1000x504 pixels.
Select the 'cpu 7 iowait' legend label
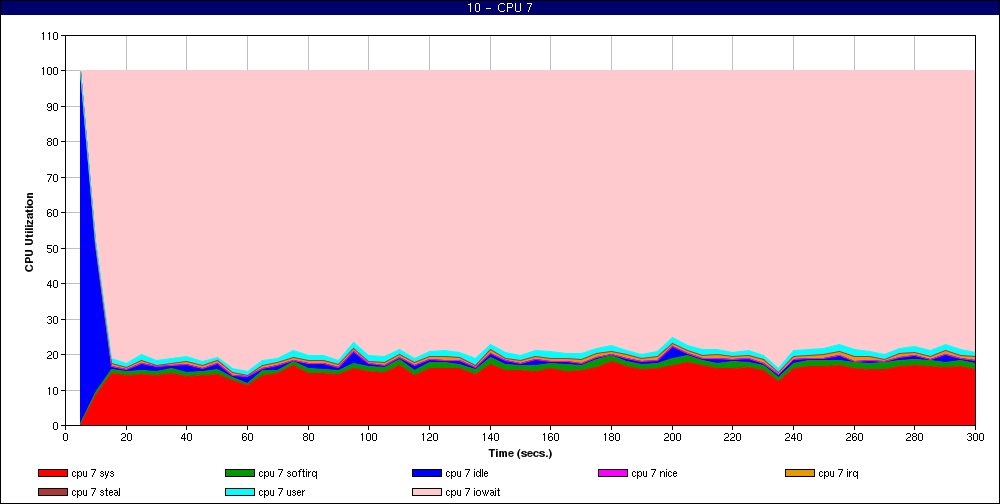coord(473,493)
